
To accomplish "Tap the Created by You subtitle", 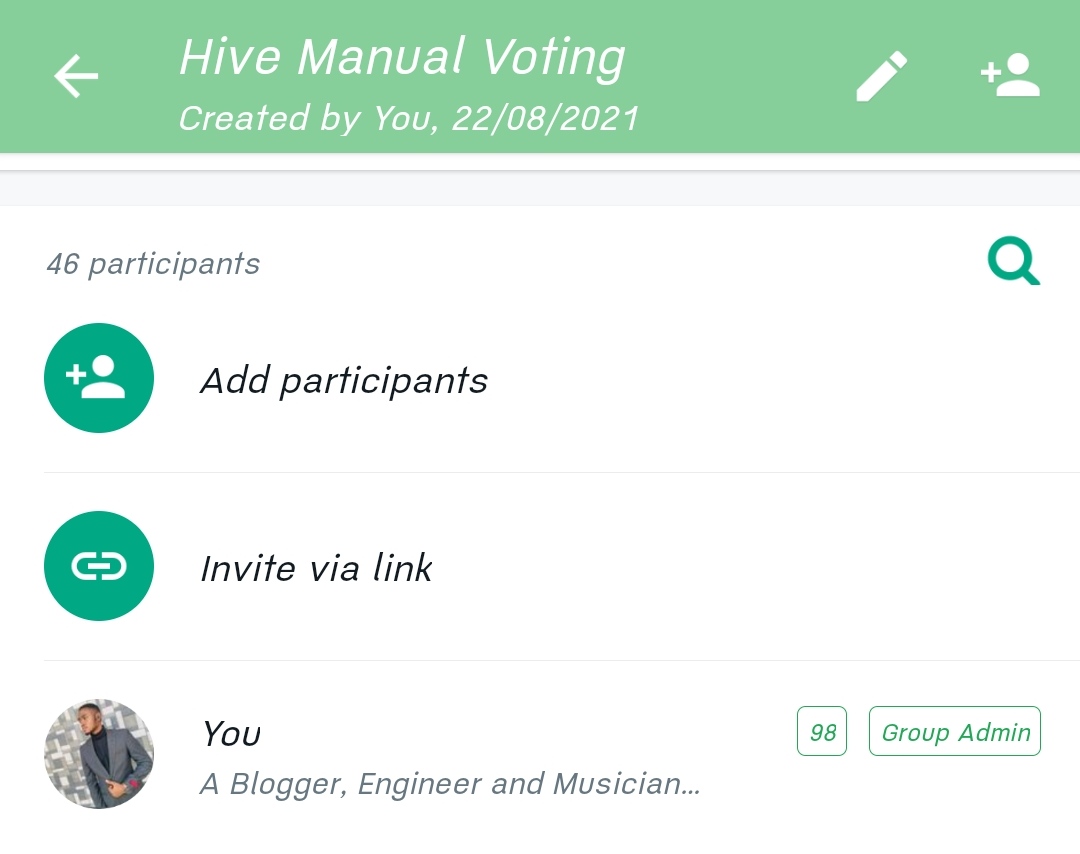I will point(409,118).
